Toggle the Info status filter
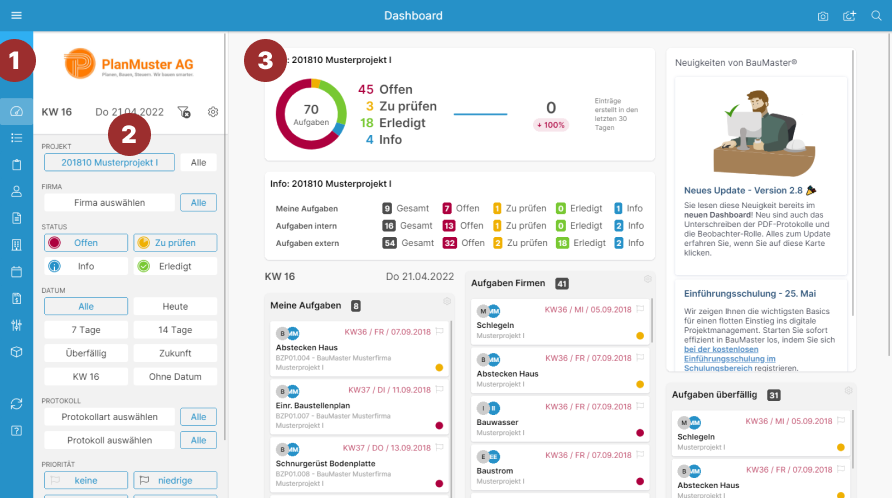892x498 pixels. (86, 266)
